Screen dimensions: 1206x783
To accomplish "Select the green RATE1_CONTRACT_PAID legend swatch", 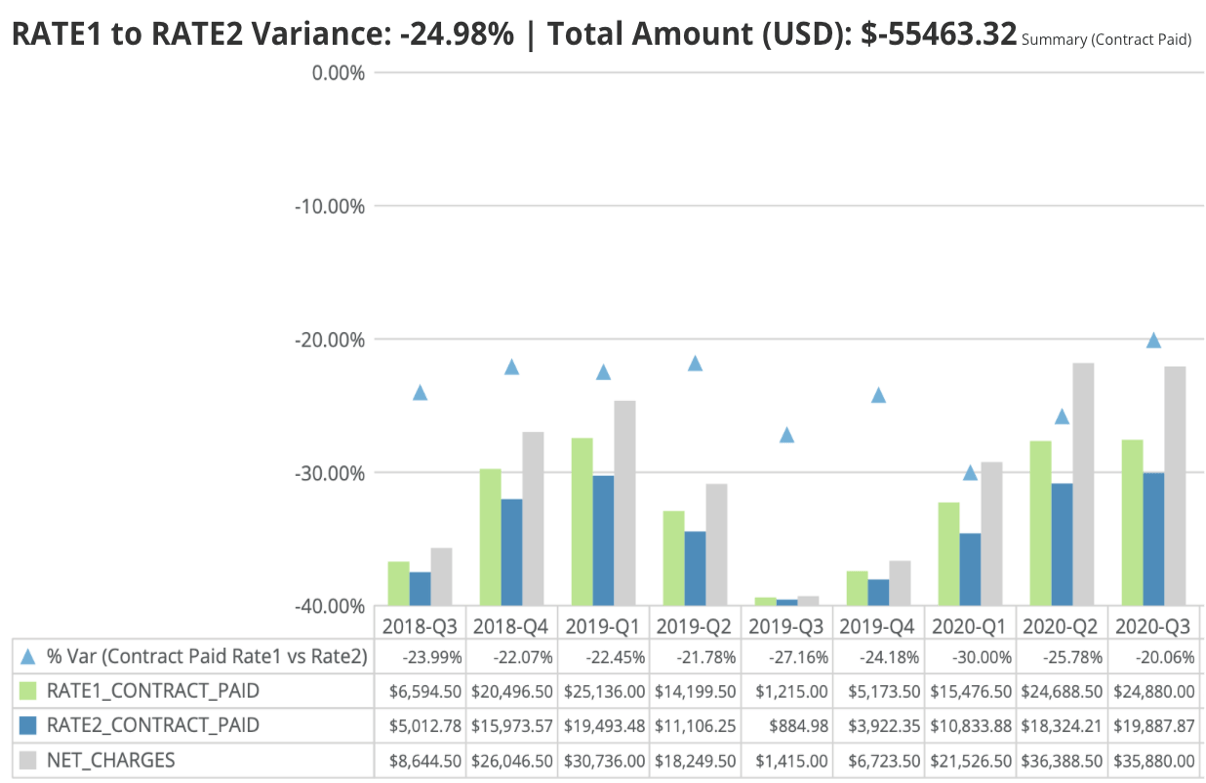I will [x=28, y=690].
